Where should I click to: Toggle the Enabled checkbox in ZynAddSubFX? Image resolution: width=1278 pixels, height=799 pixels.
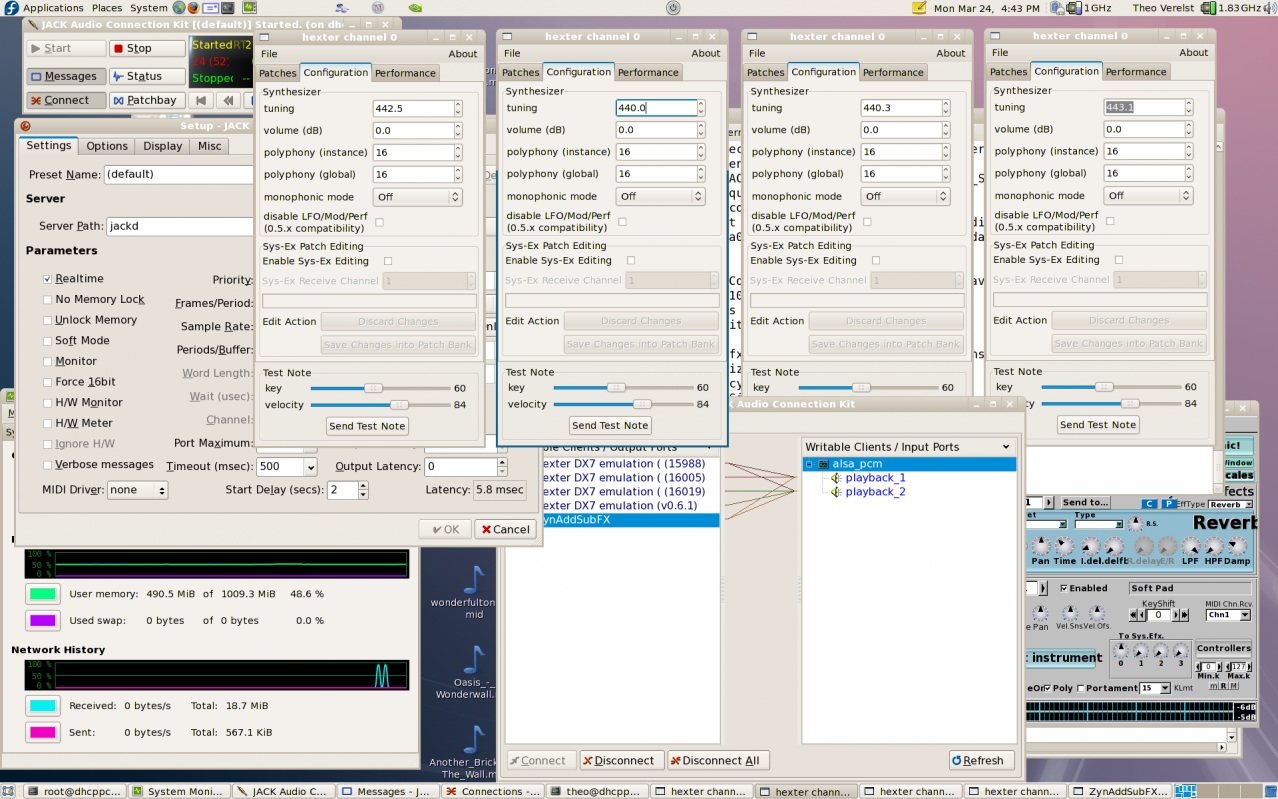pos(1064,588)
